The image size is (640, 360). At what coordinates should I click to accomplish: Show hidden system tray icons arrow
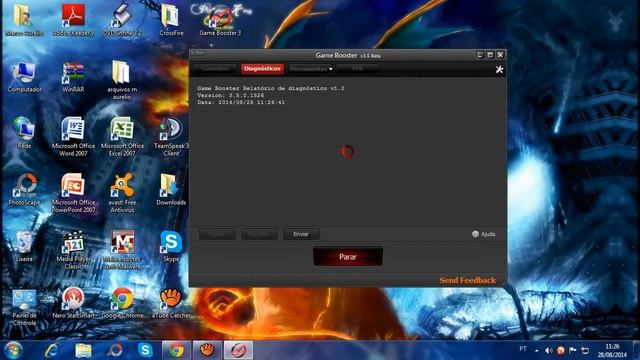(x=537, y=350)
